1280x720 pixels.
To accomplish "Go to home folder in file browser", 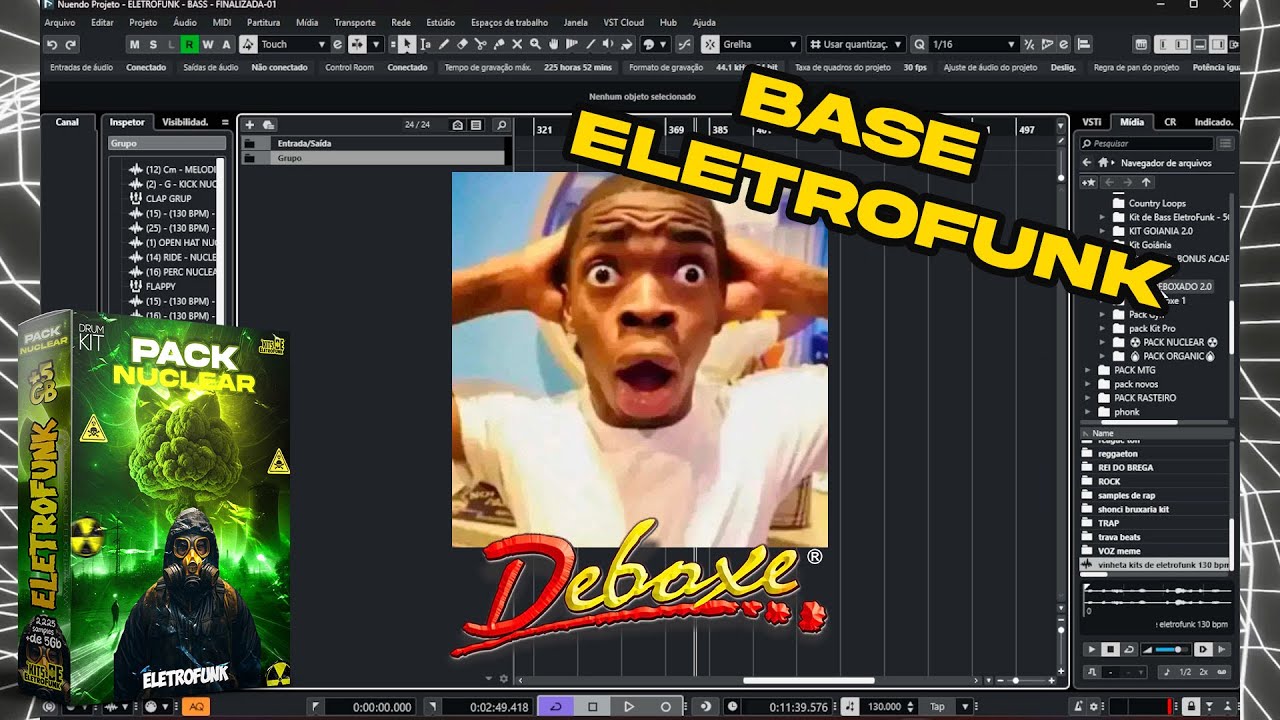I will click(x=1103, y=163).
